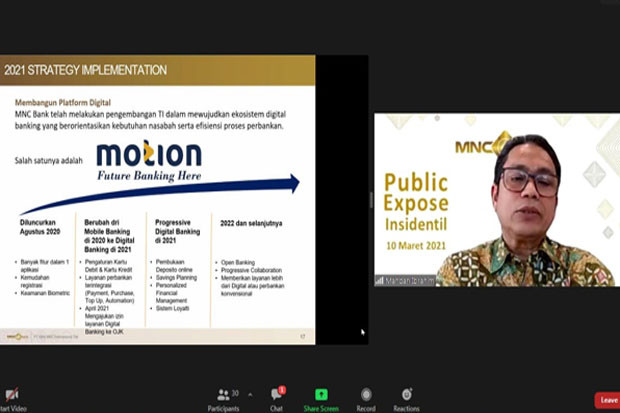
Task: Click the 'Berubah dri Mobile Banking' heading
Action: [110, 236]
